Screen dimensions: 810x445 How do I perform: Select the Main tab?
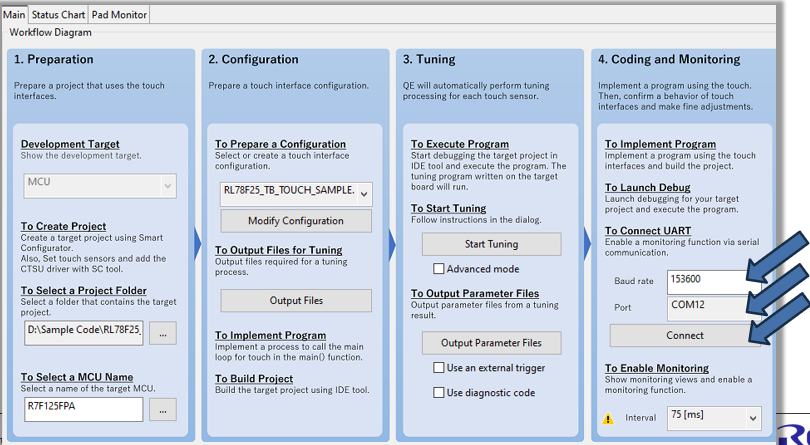pos(14,15)
